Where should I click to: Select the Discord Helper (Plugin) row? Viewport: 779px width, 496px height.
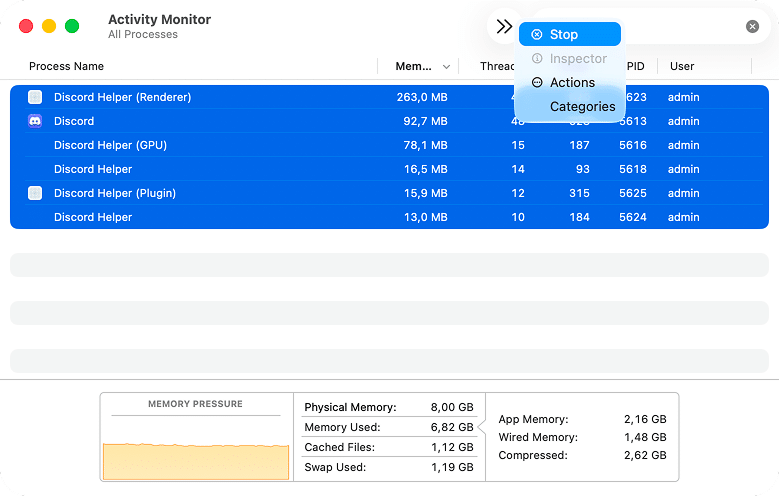pyautogui.click(x=389, y=193)
